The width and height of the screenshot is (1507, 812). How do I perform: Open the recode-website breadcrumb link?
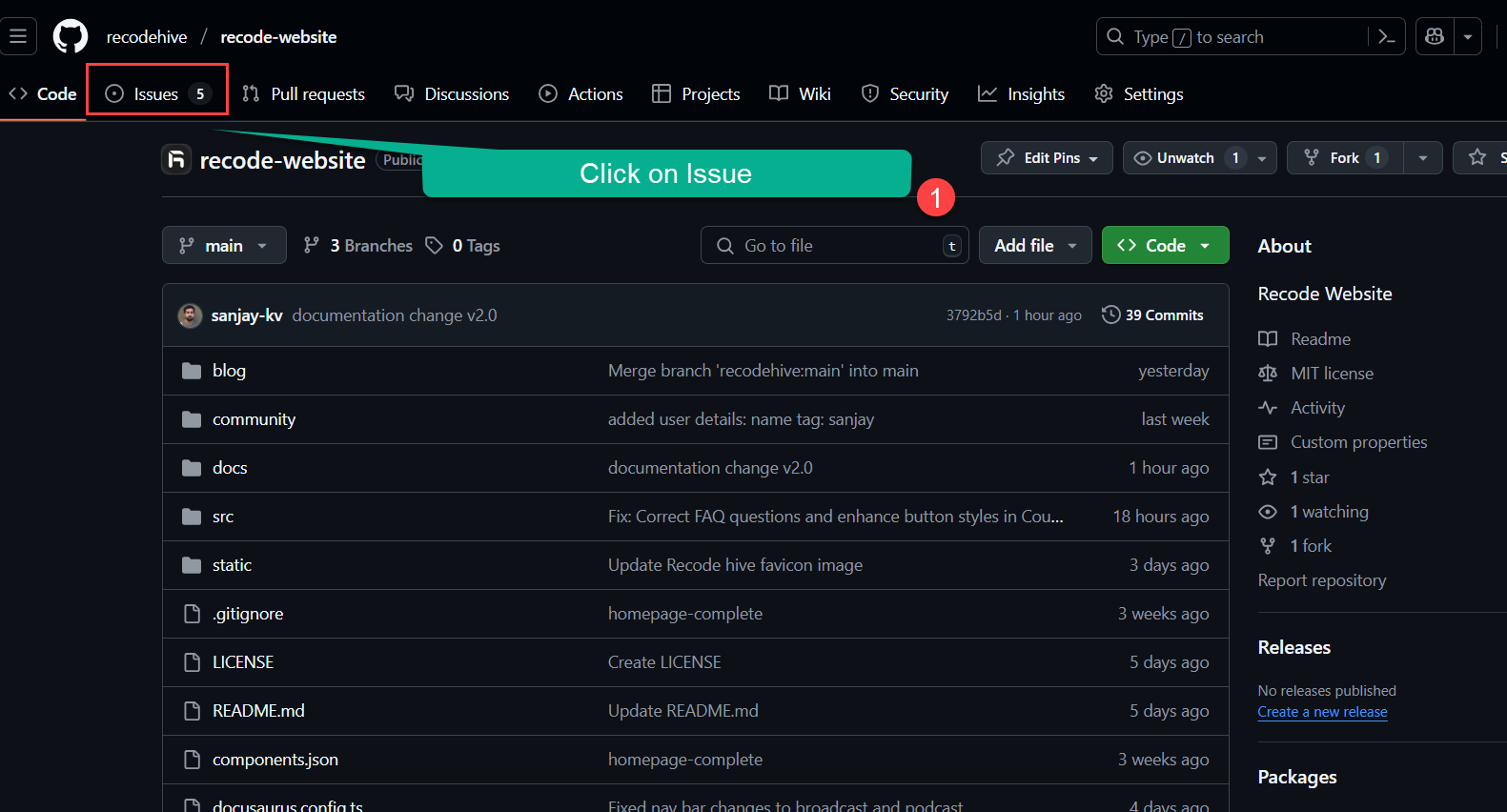tap(278, 37)
